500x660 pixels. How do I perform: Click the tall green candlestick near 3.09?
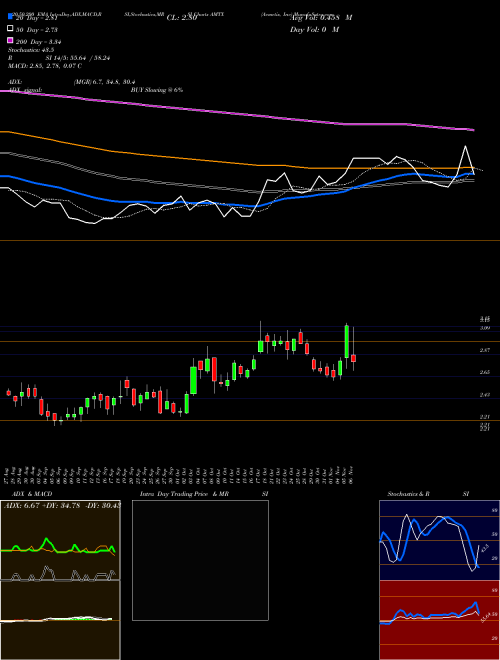pos(347,341)
